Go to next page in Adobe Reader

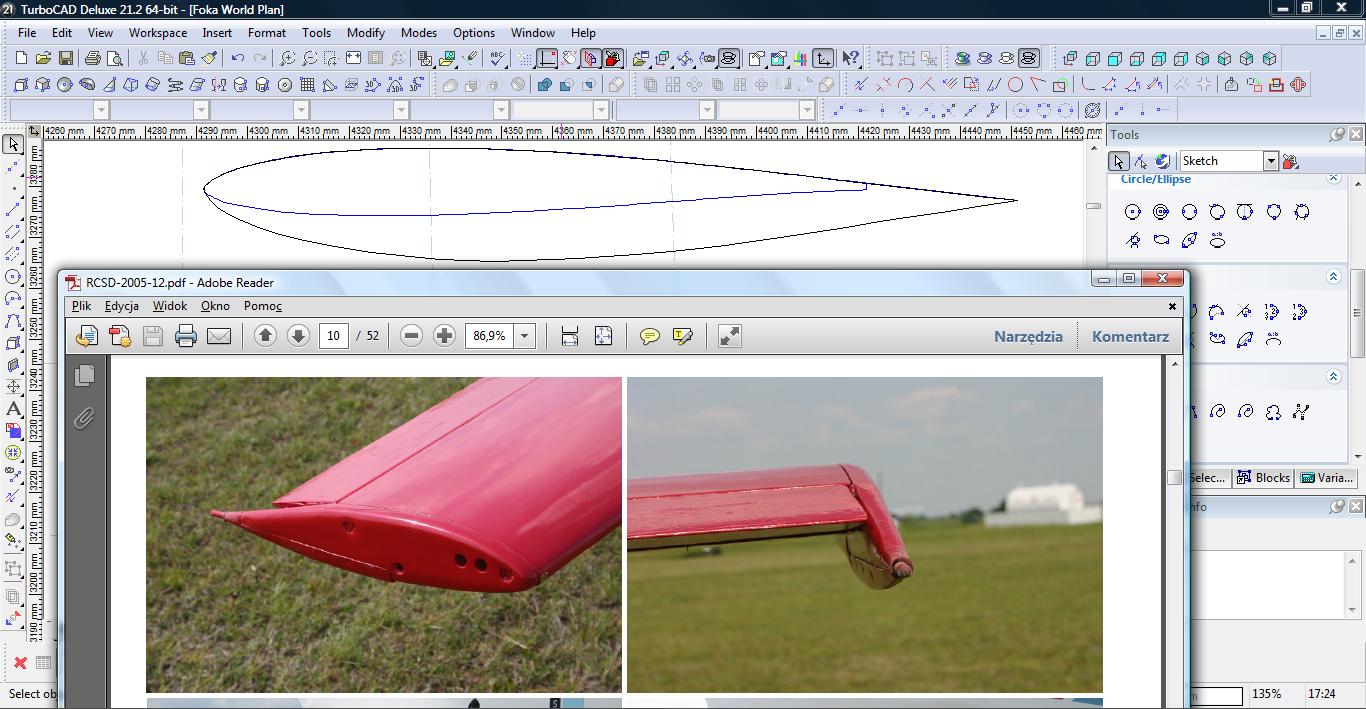298,336
